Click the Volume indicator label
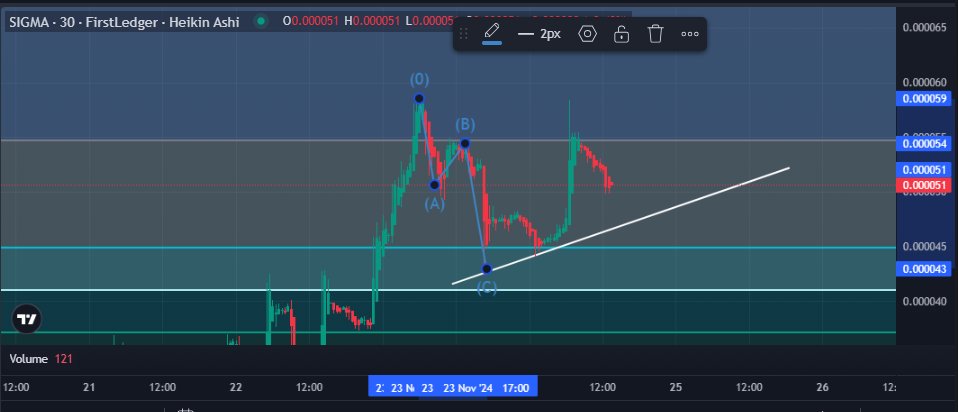The height and width of the screenshot is (412, 958). pos(29,359)
